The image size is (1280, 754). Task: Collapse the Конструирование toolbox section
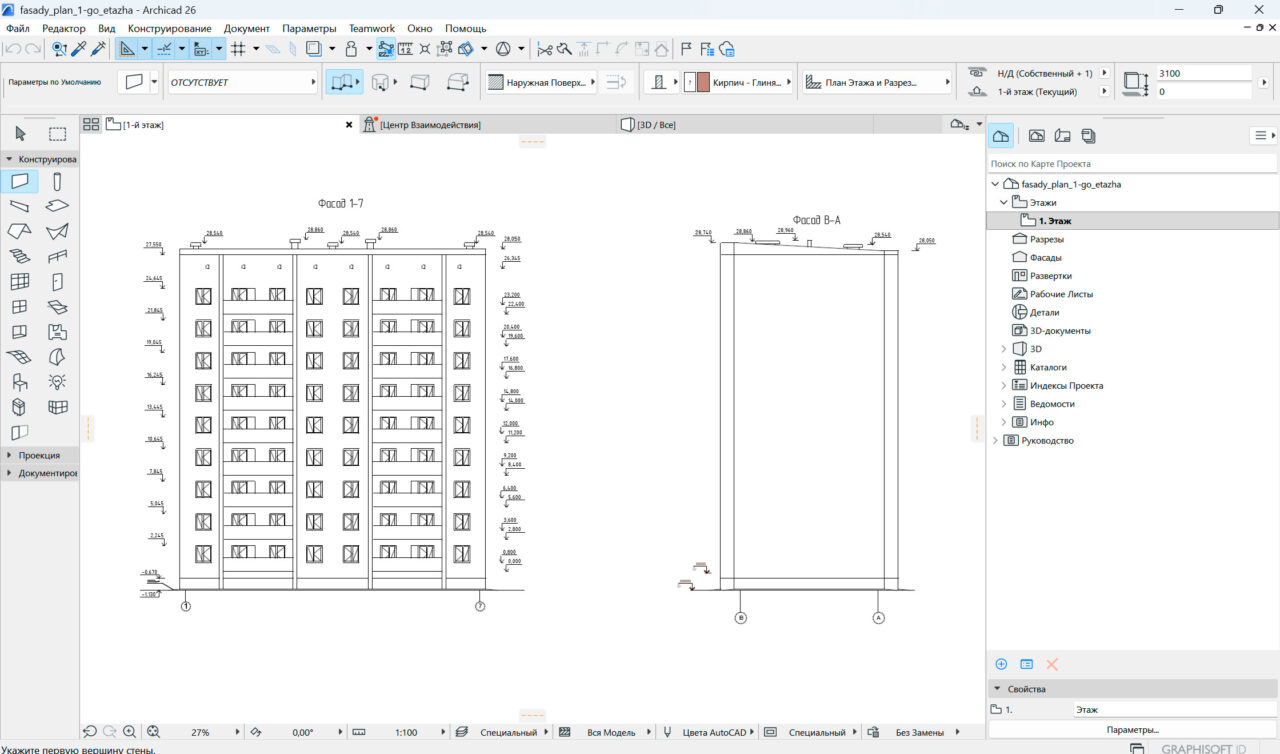[x=10, y=159]
